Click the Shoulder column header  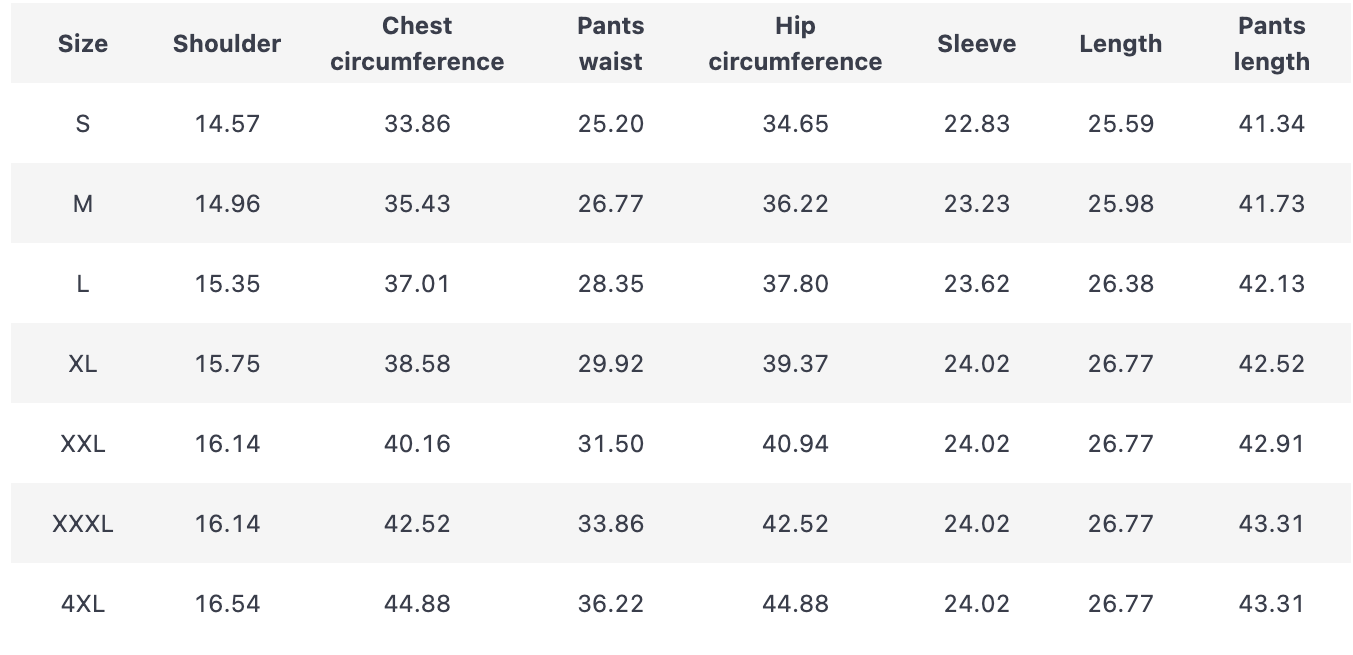[227, 44]
